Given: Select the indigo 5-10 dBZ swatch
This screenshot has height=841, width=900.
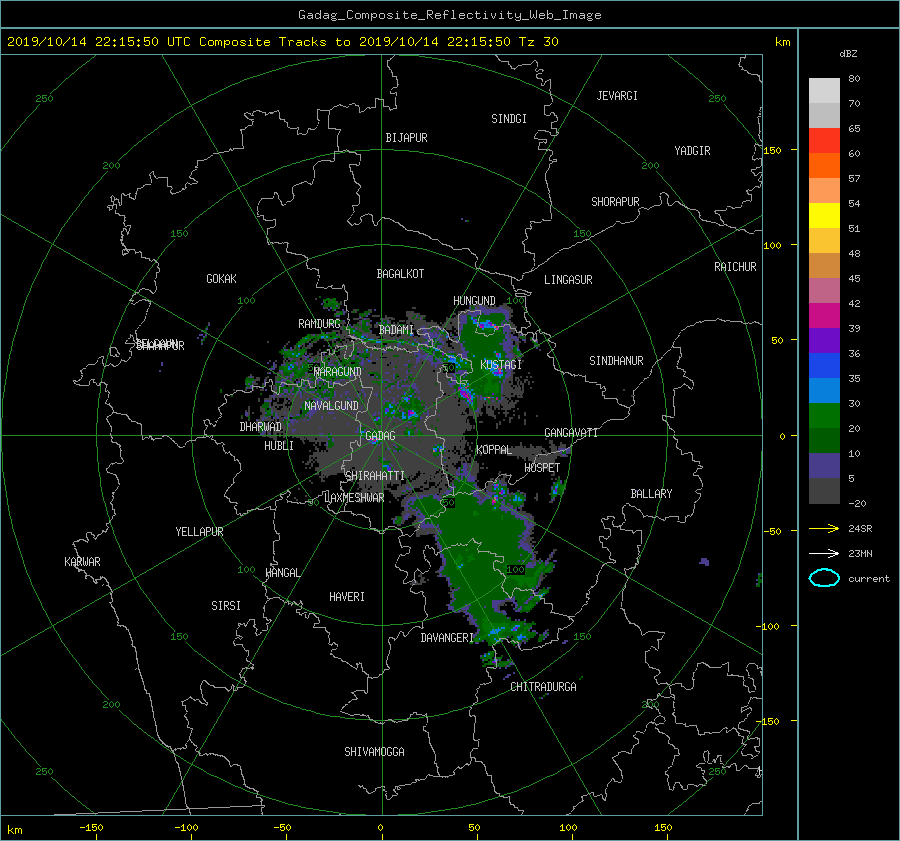Looking at the screenshot, I should tap(824, 466).
